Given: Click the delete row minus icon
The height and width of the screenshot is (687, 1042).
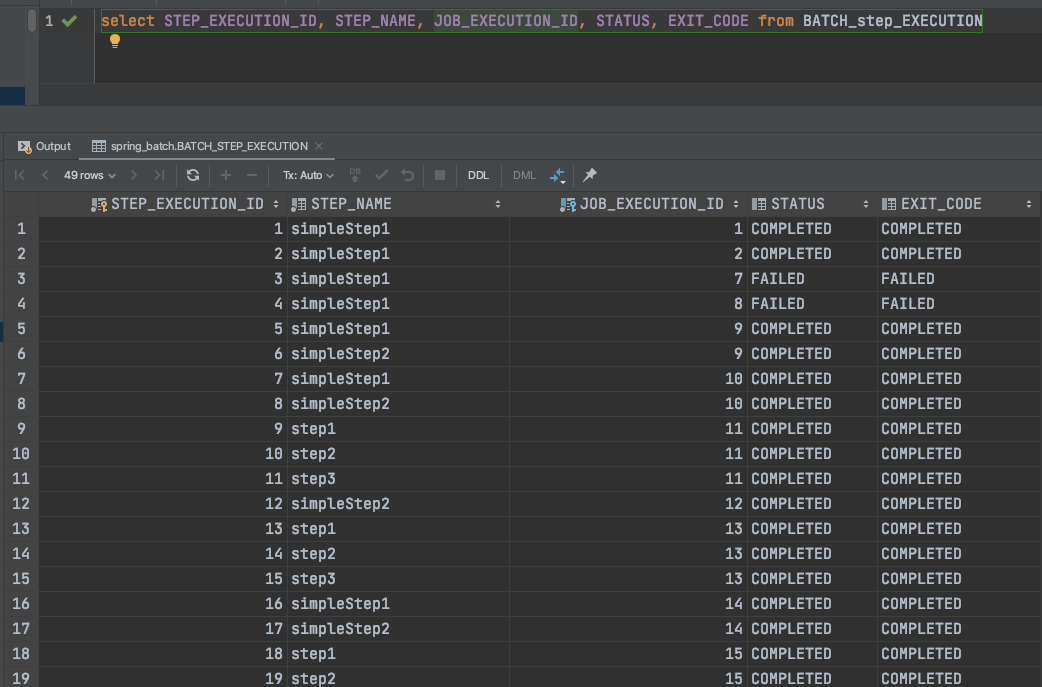Looking at the screenshot, I should pos(252,175).
